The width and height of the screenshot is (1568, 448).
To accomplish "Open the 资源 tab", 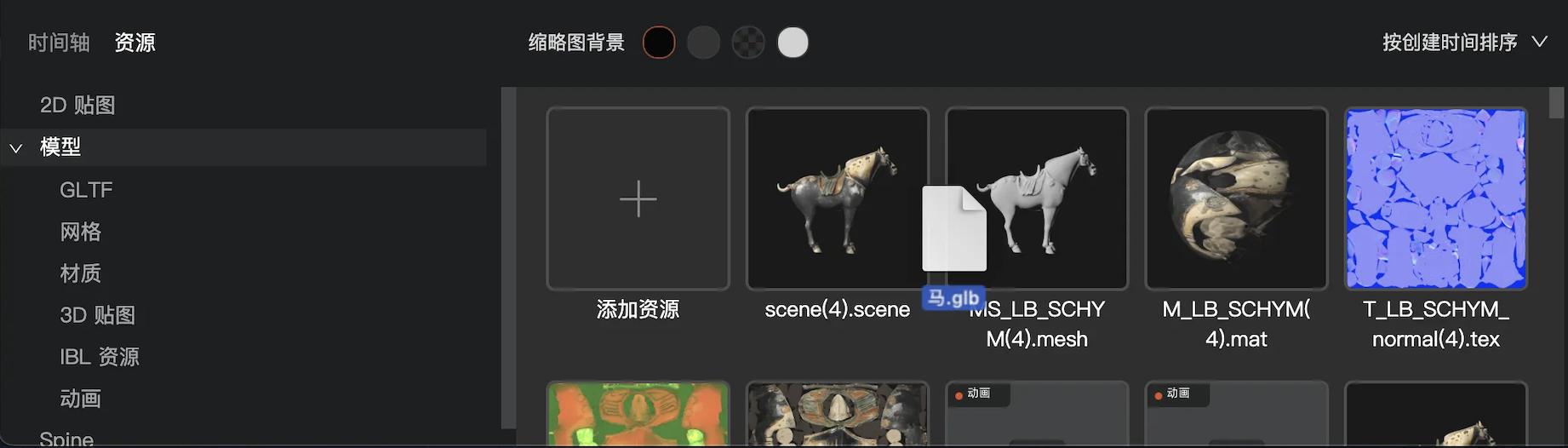I will pos(135,43).
